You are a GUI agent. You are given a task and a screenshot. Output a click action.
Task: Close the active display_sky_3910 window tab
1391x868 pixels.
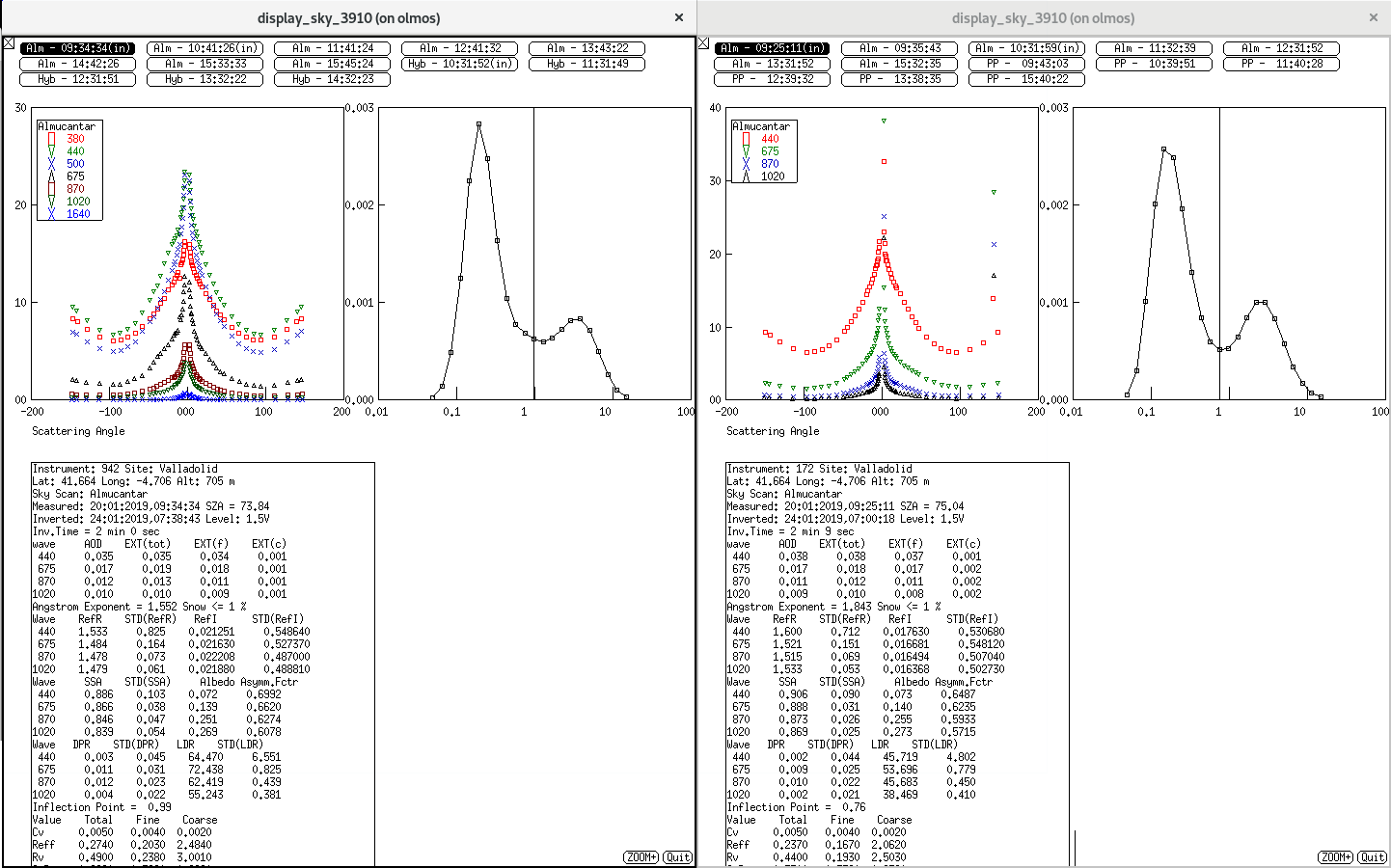click(x=679, y=17)
